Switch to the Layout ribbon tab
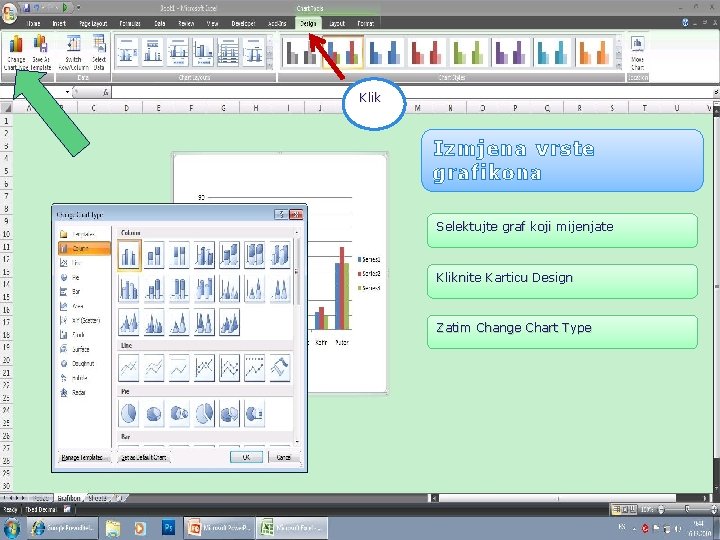The height and width of the screenshot is (540, 720). [x=337, y=23]
